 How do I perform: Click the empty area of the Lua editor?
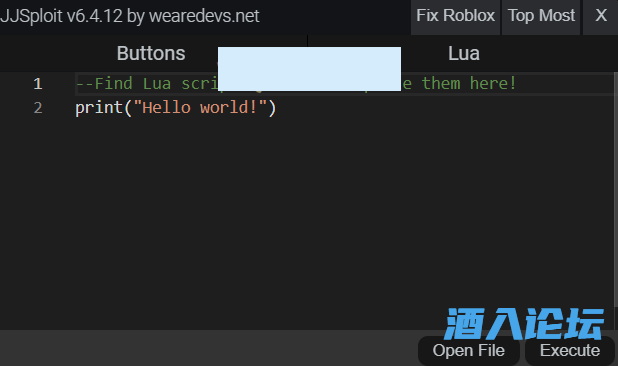tap(307, 217)
